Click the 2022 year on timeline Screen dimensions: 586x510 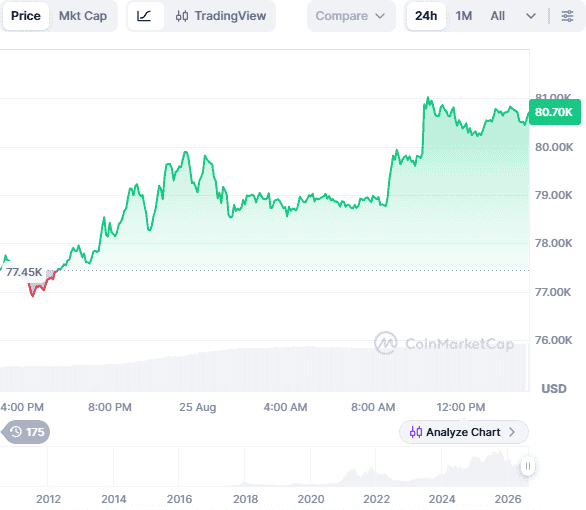tap(377, 499)
